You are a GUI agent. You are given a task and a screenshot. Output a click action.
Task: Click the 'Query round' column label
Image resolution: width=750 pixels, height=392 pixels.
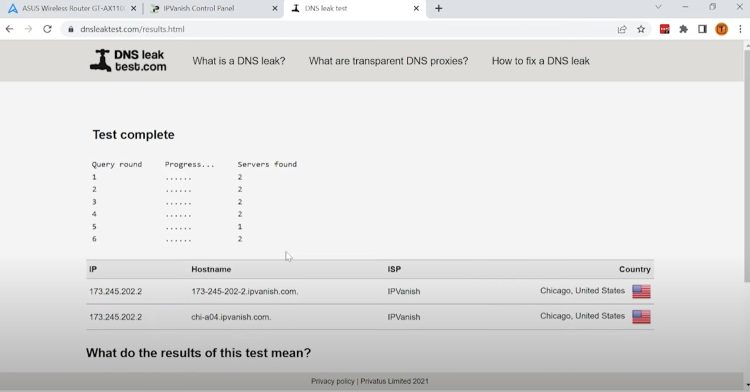tap(117, 164)
